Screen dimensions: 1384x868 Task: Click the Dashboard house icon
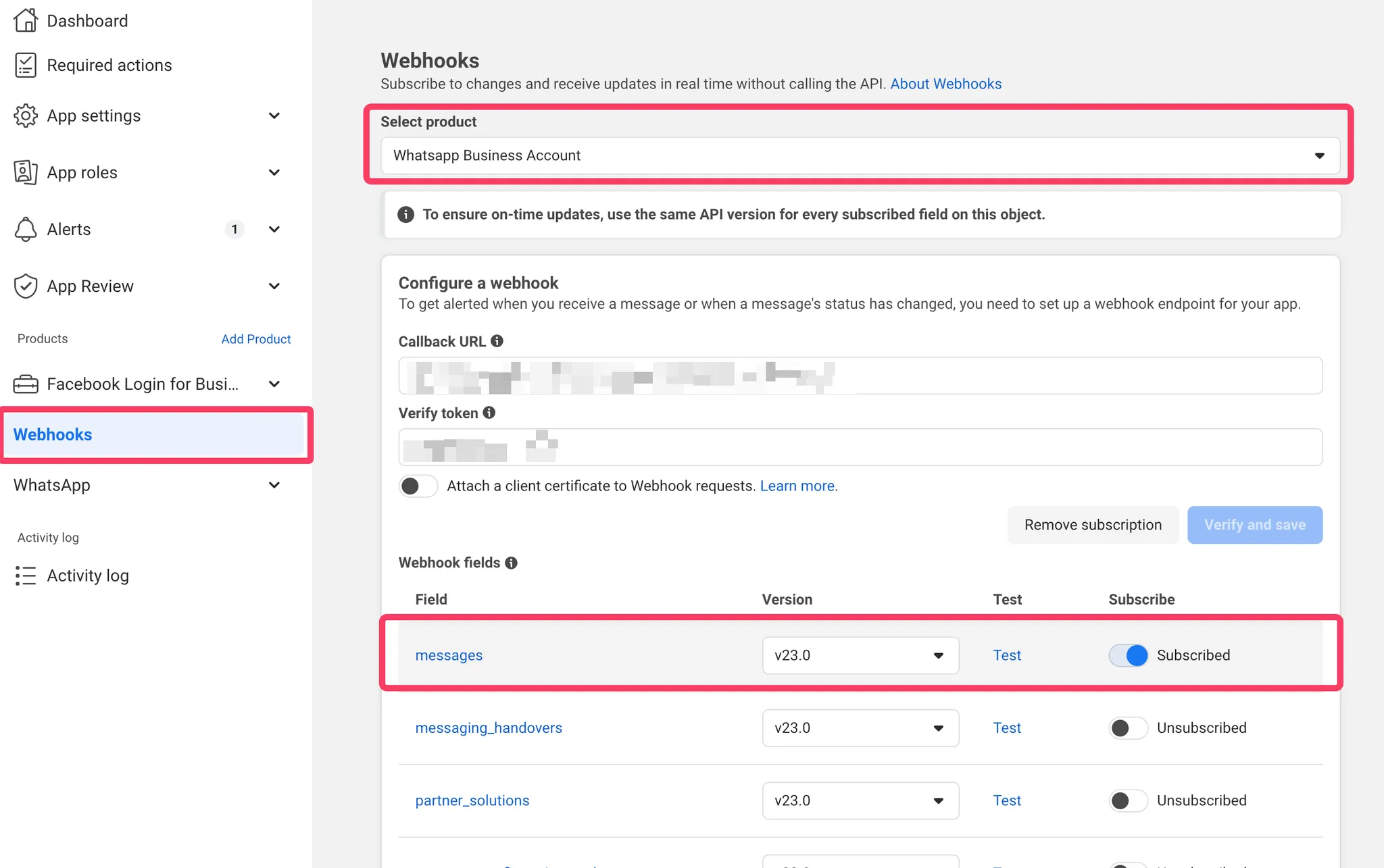tap(26, 20)
